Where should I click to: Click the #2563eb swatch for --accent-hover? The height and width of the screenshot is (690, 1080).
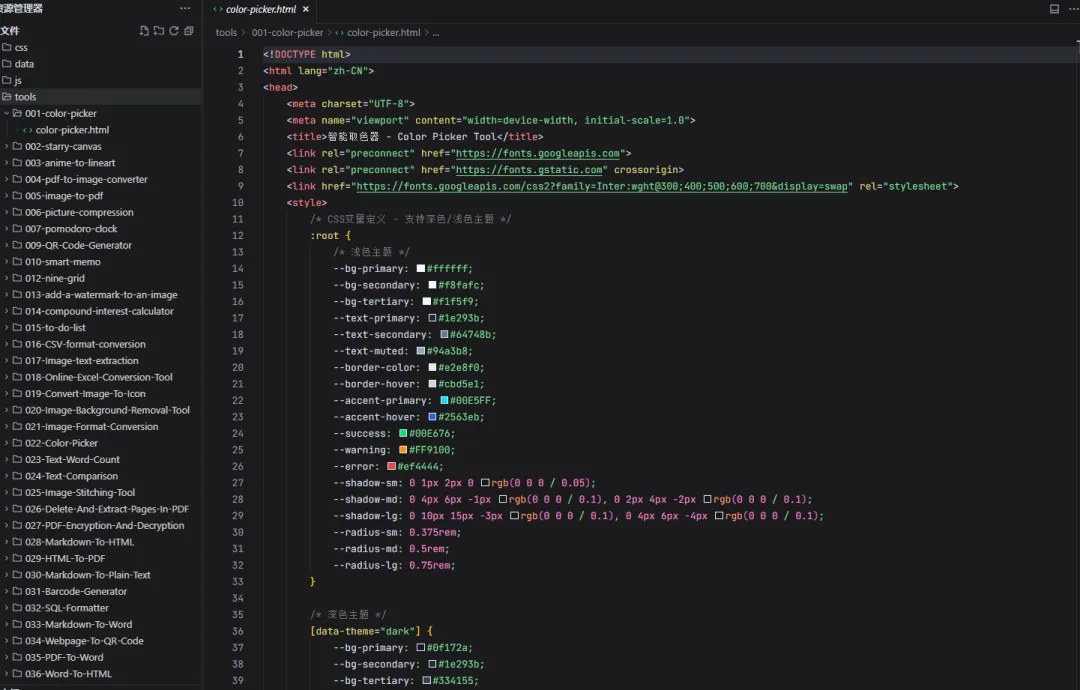433,417
